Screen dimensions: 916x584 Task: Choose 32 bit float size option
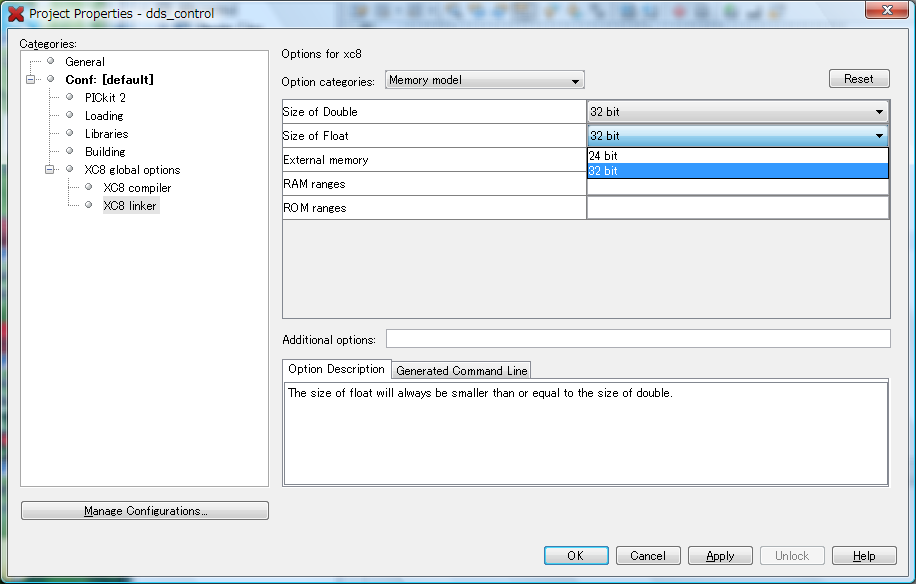click(738, 171)
